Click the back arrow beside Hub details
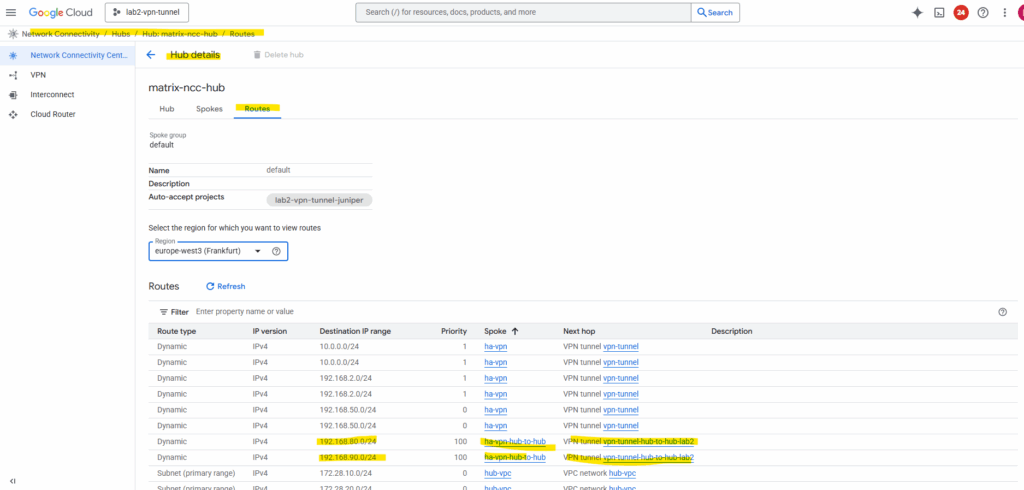This screenshot has height=490, width=1024. (151, 55)
